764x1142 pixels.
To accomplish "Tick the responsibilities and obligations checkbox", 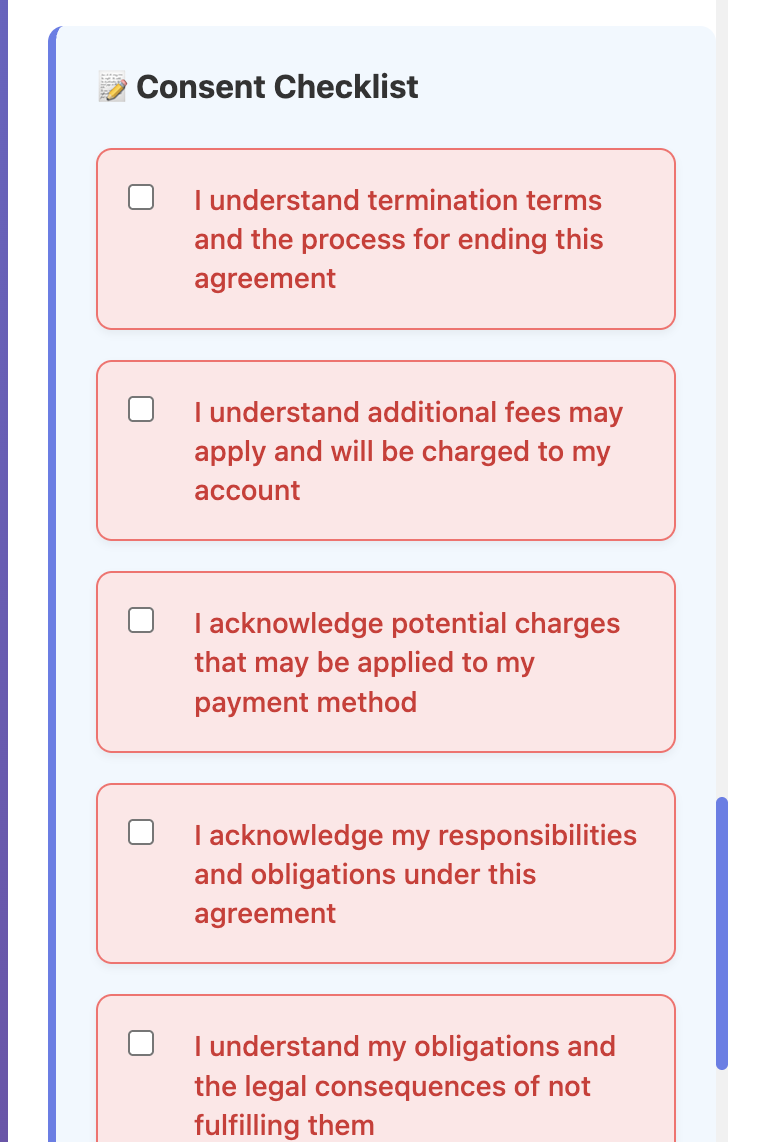I will point(141,832).
